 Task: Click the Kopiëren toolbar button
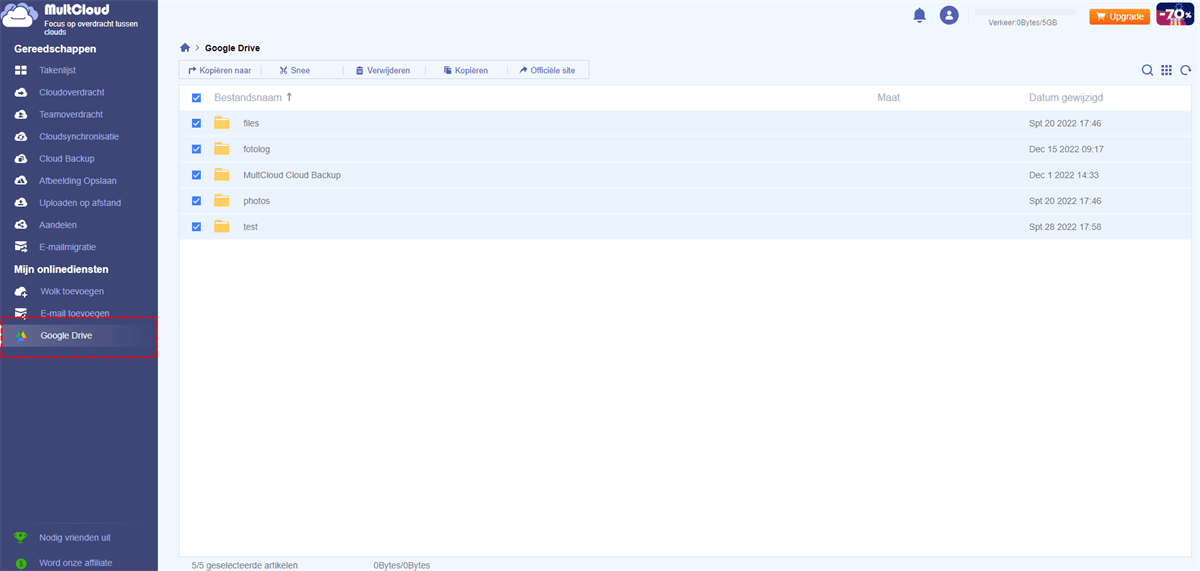(x=466, y=70)
